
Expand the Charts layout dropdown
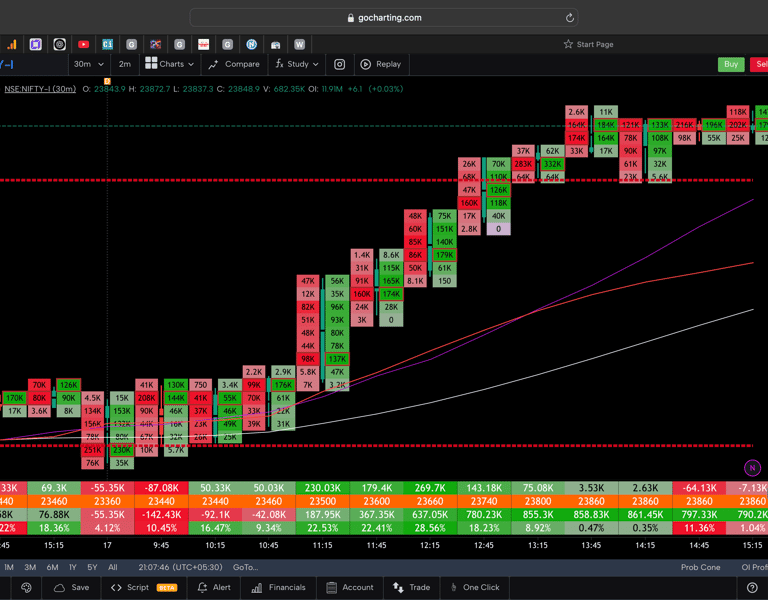tap(169, 64)
